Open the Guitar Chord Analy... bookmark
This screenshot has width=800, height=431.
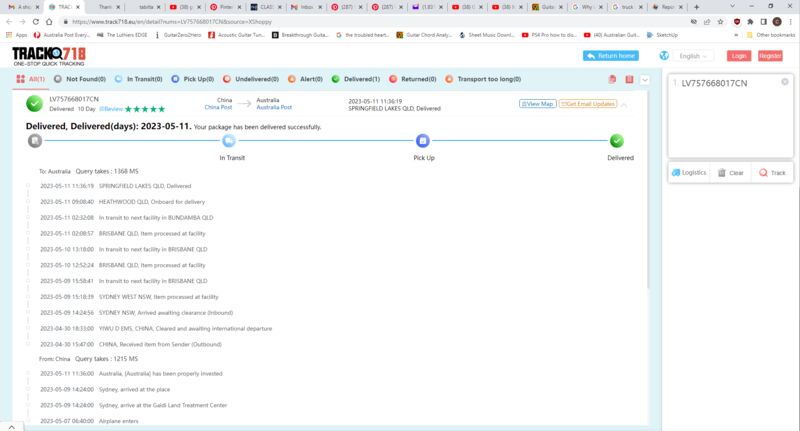(424, 35)
